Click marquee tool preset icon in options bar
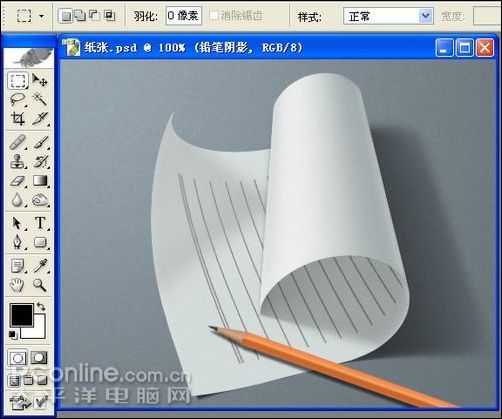Viewport: 502px width, 419px height. click(x=24, y=16)
